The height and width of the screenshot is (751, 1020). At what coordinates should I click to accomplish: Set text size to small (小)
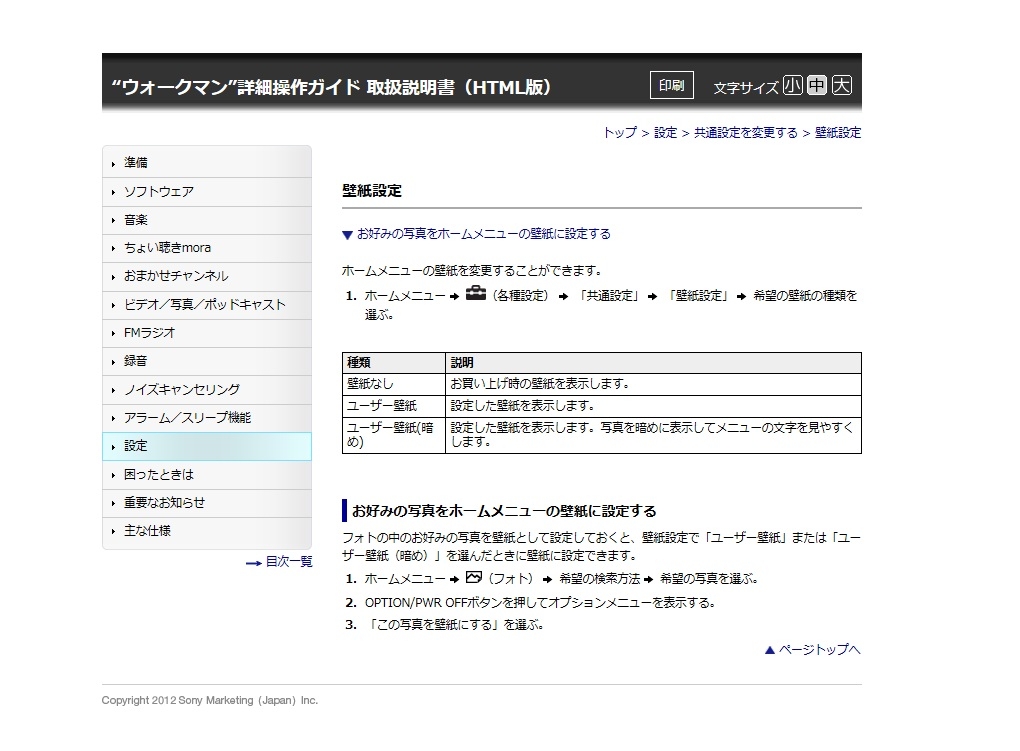(x=792, y=86)
